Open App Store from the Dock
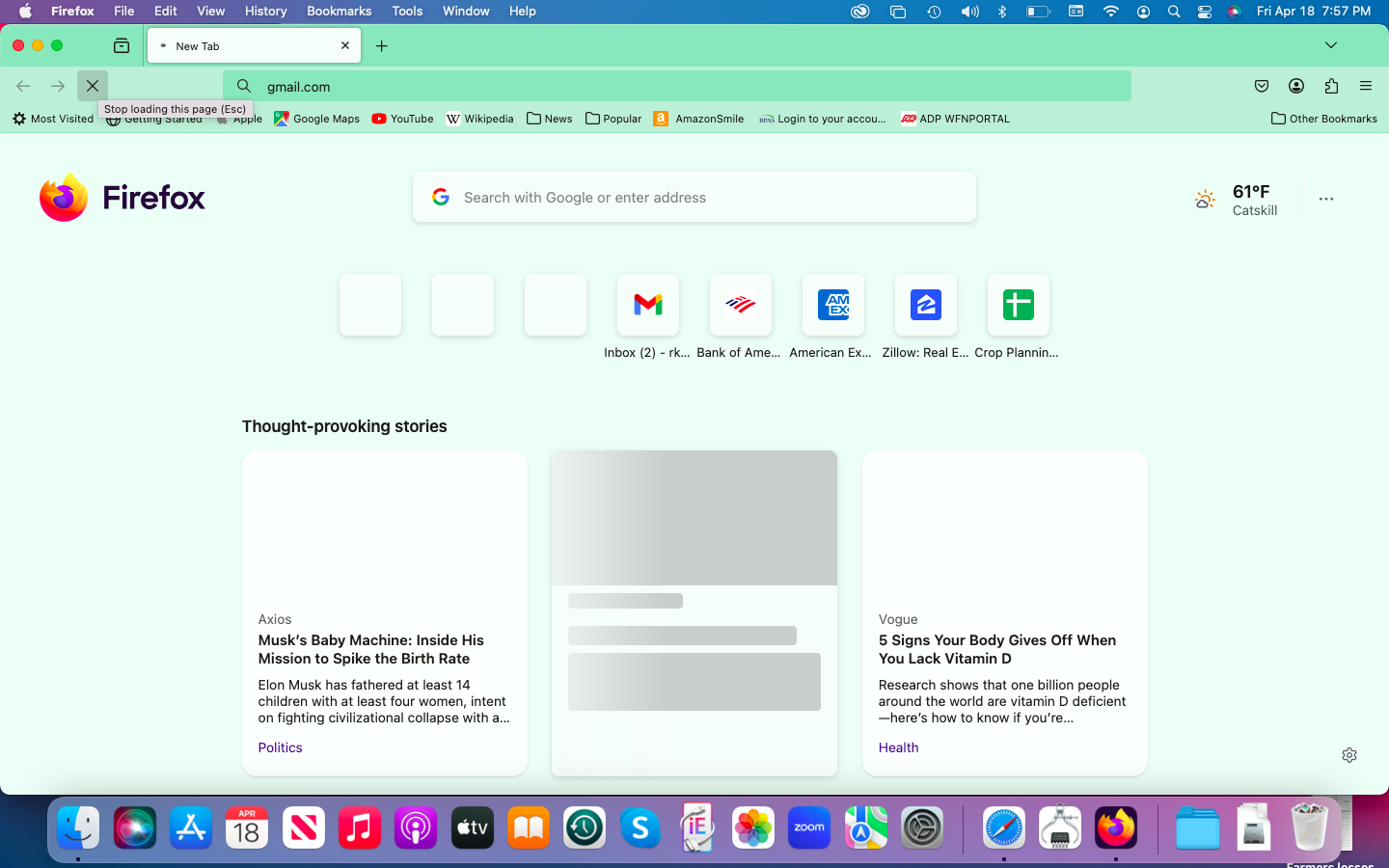Screen dimensions: 1389x868 point(191,827)
